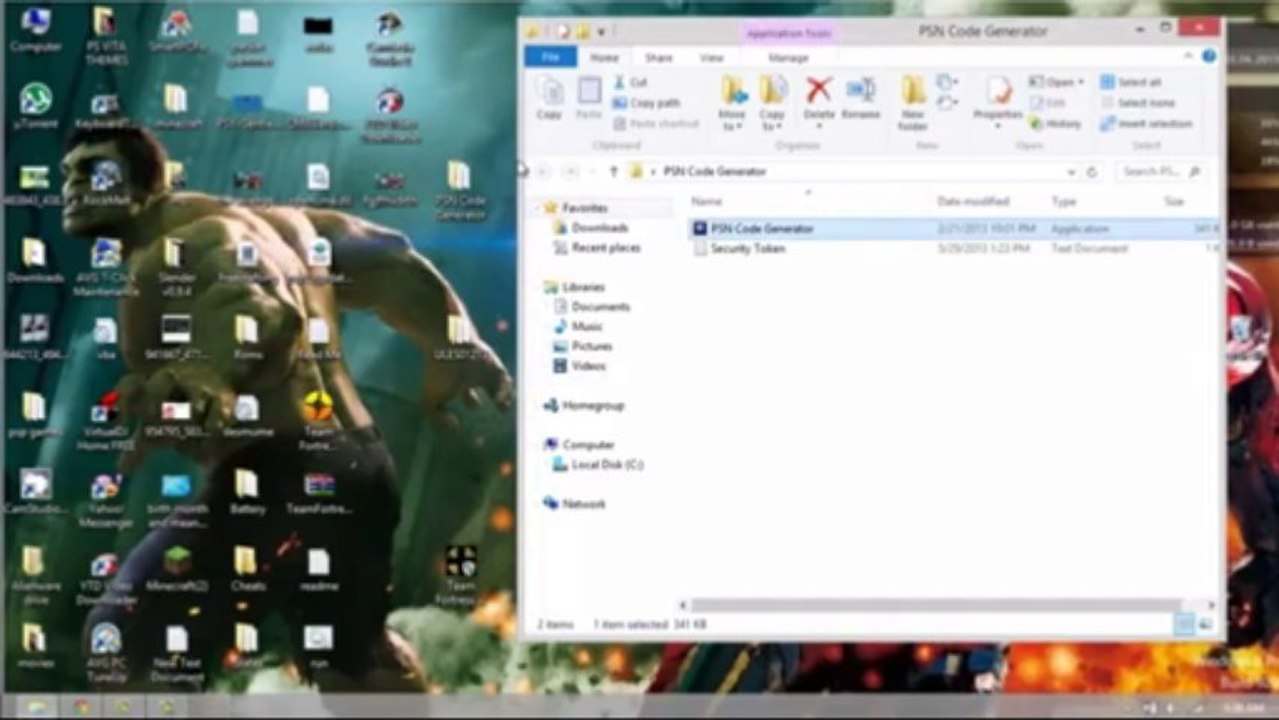Click Select all in the ribbon
This screenshot has height=720, width=1279.
pyautogui.click(x=1131, y=82)
